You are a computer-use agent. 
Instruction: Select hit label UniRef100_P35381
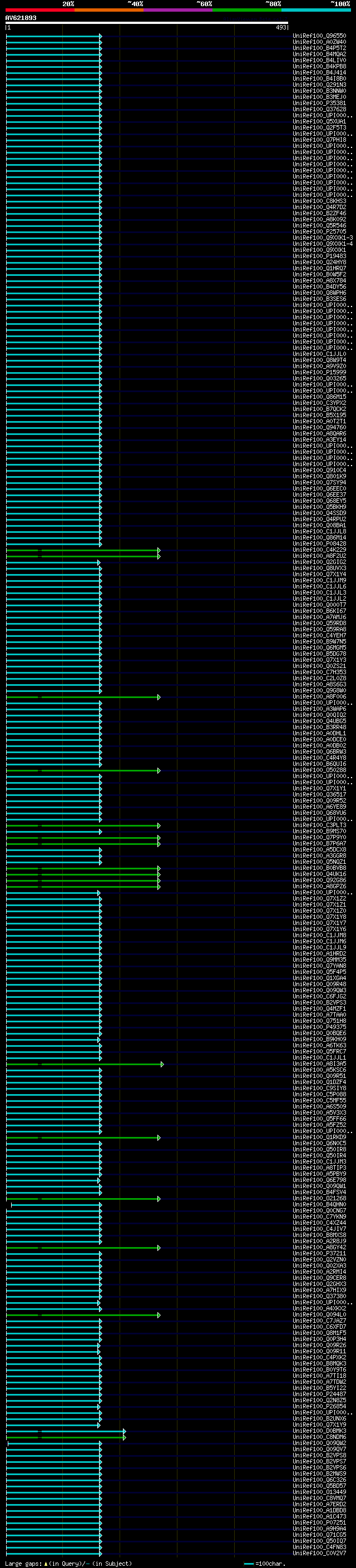[x=319, y=103]
